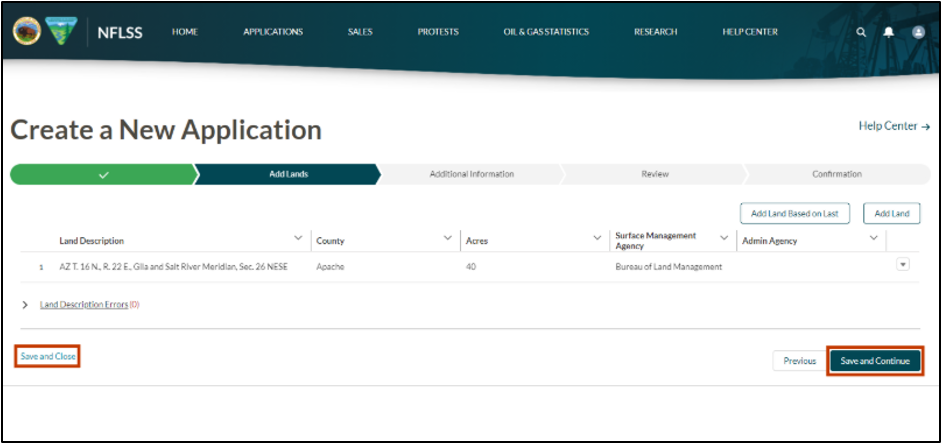This screenshot has height=444, width=942.
Task: Click the BLM triangle logo
Action: [x=61, y=31]
